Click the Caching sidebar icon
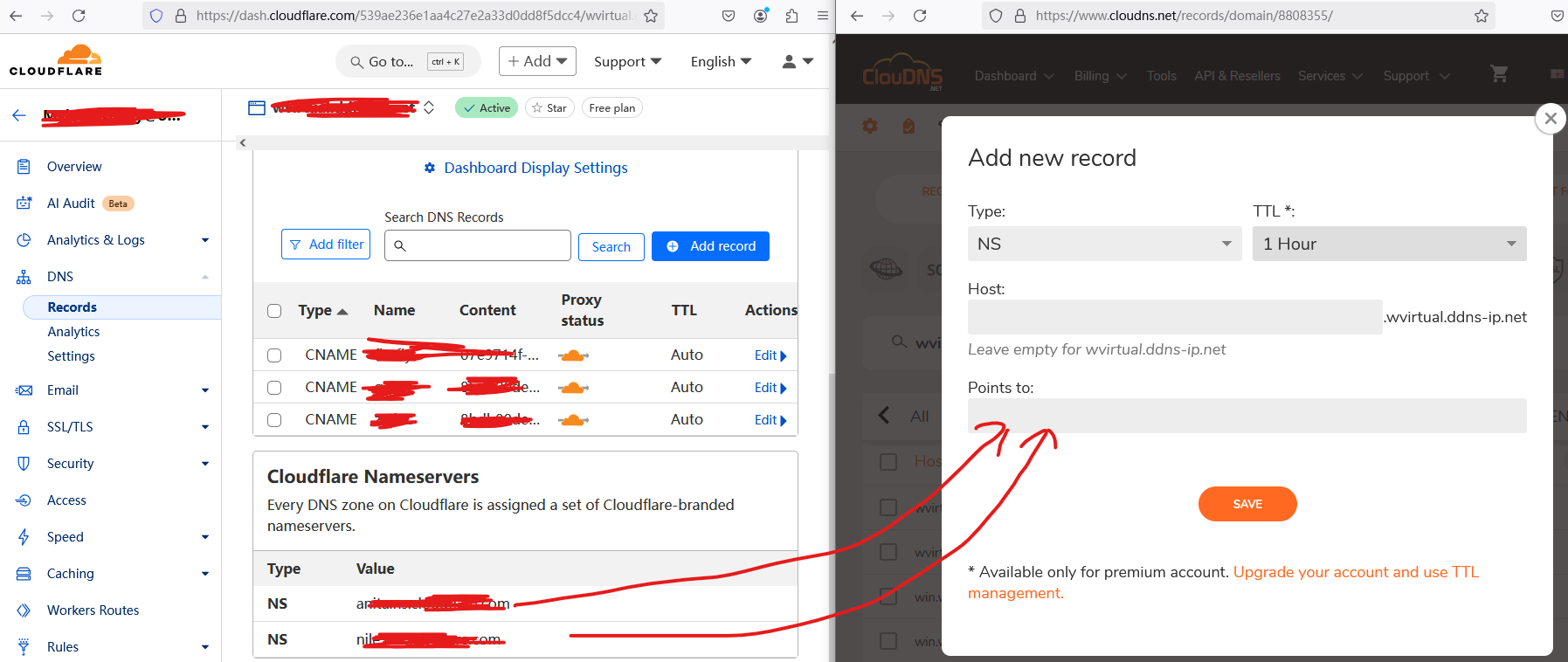 (24, 574)
